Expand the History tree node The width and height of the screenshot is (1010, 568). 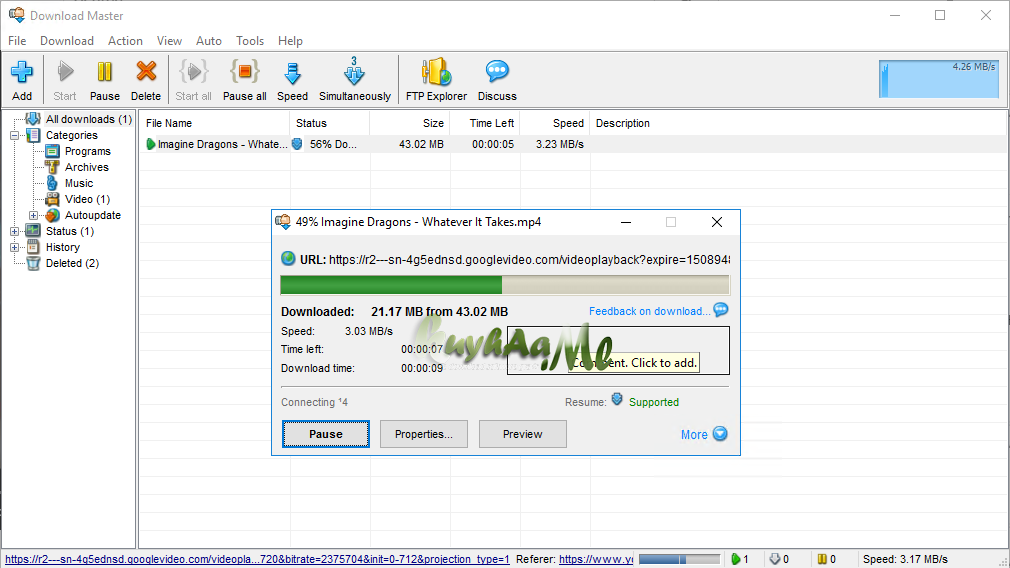point(14,247)
